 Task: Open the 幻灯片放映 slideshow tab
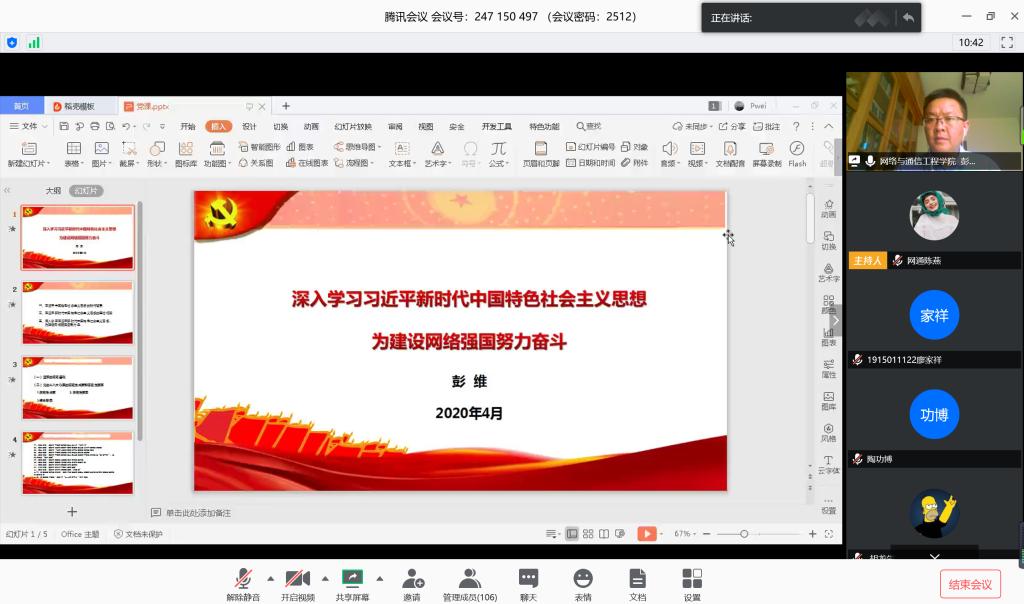(353, 126)
